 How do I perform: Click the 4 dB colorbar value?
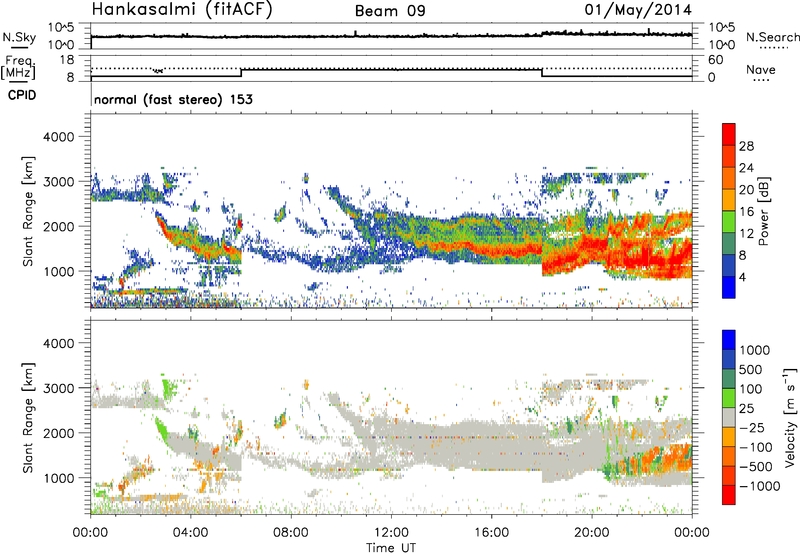click(x=742, y=278)
